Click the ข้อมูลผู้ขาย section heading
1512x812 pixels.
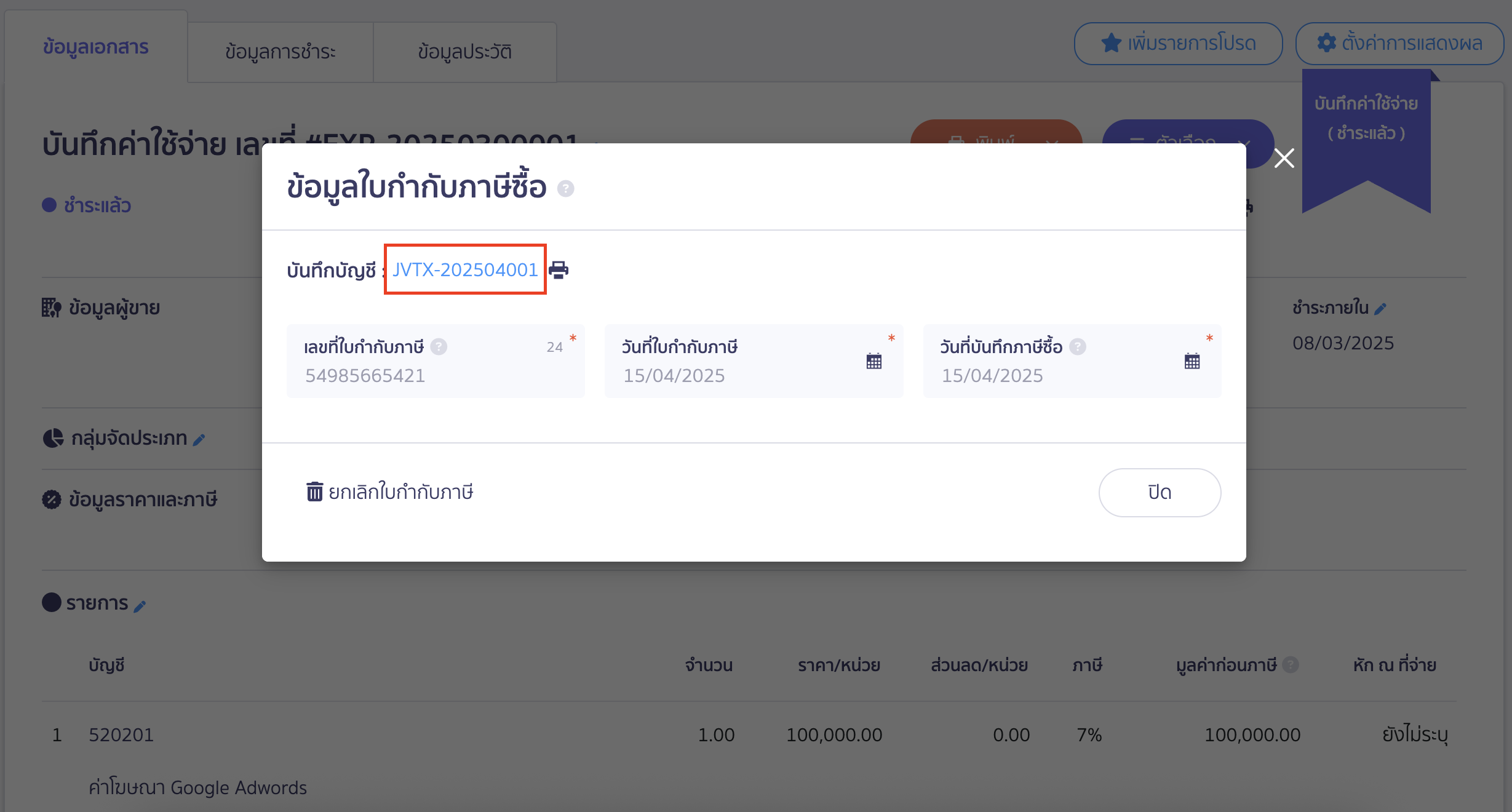click(x=114, y=308)
